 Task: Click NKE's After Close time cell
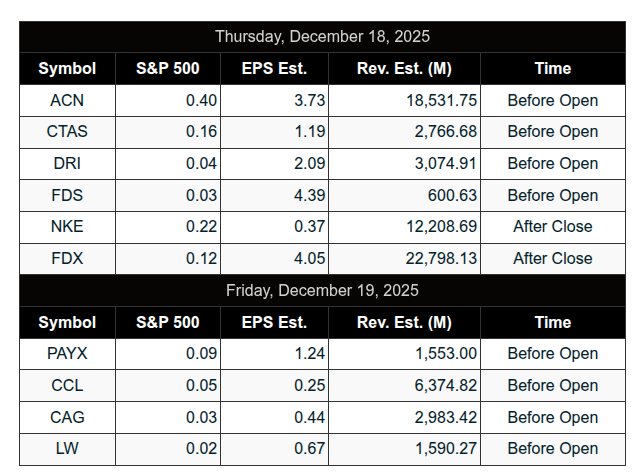pyautogui.click(x=552, y=227)
